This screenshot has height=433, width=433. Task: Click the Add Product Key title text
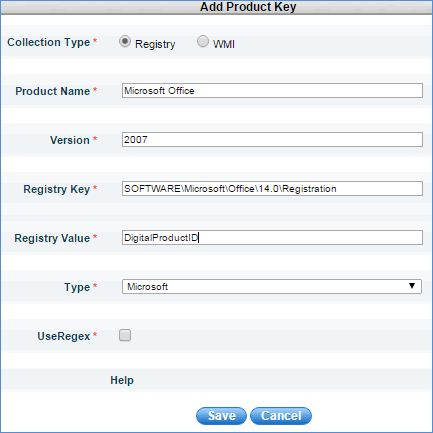point(248,7)
